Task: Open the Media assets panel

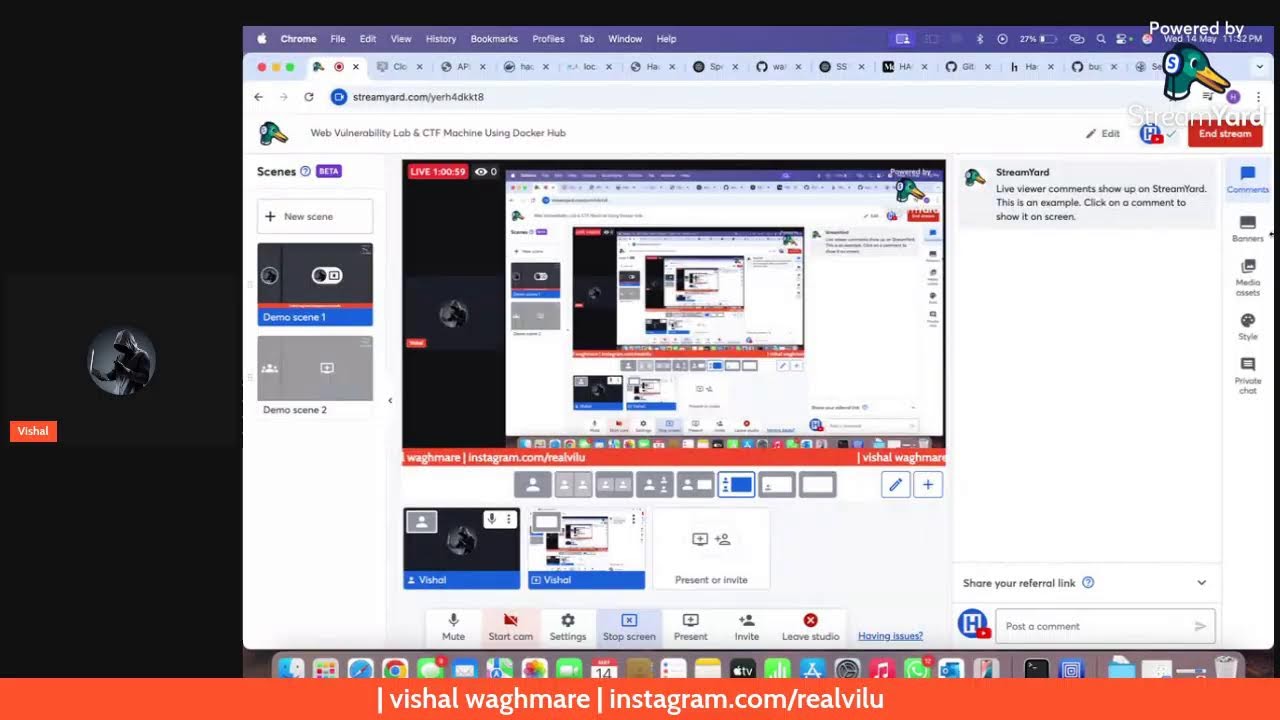Action: 1248,277
